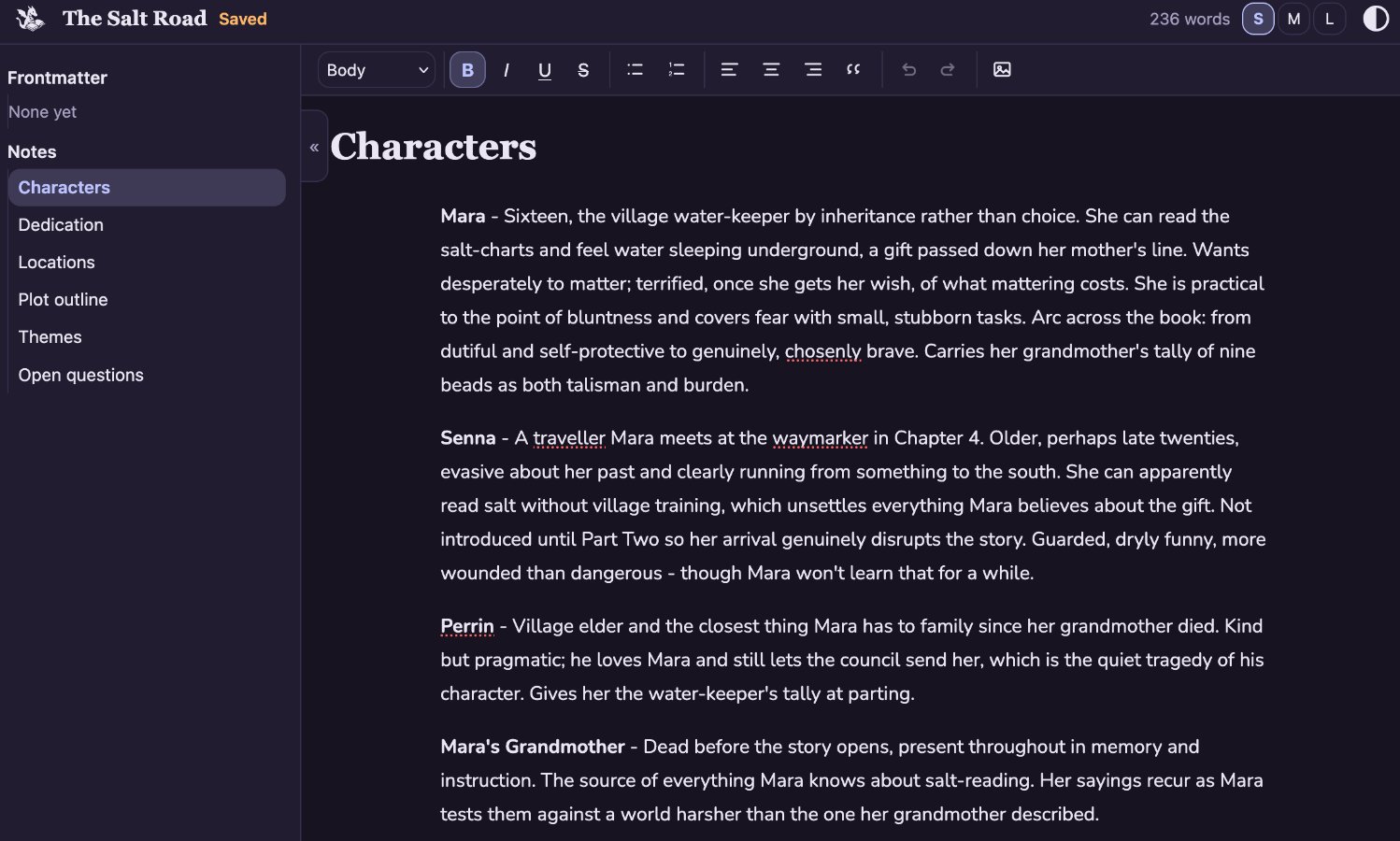The height and width of the screenshot is (841, 1400).
Task: Click the underlined word 'waymarker'
Action: click(821, 438)
